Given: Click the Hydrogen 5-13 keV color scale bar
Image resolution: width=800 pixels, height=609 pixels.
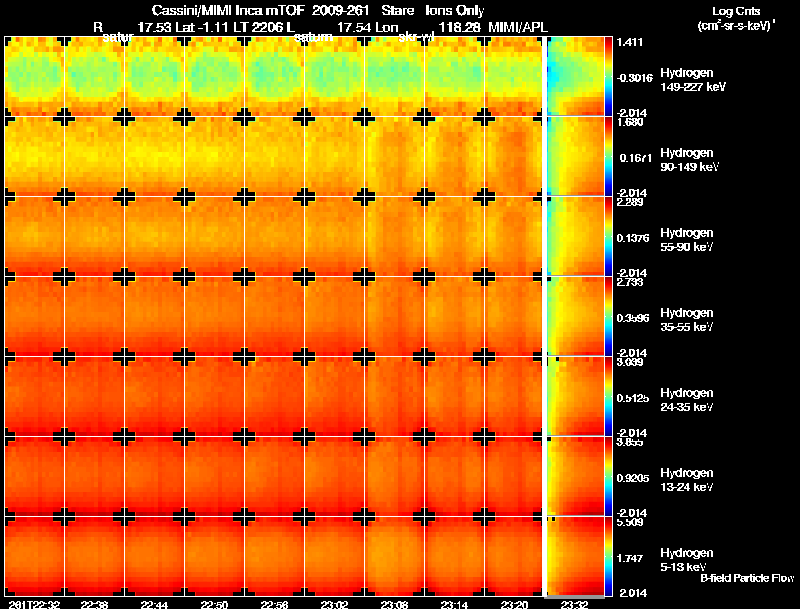Looking at the screenshot, I should click(x=608, y=556).
